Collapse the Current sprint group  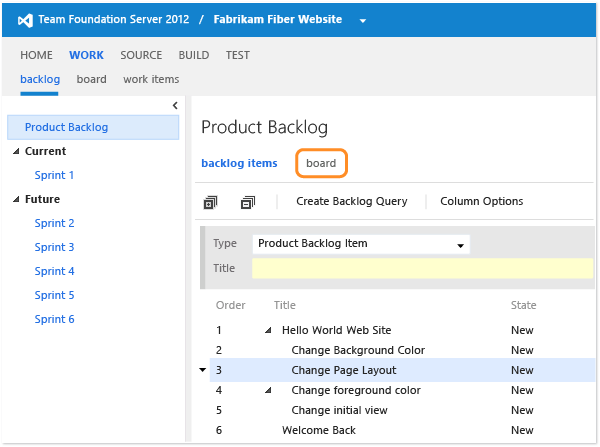pyautogui.click(x=16, y=152)
